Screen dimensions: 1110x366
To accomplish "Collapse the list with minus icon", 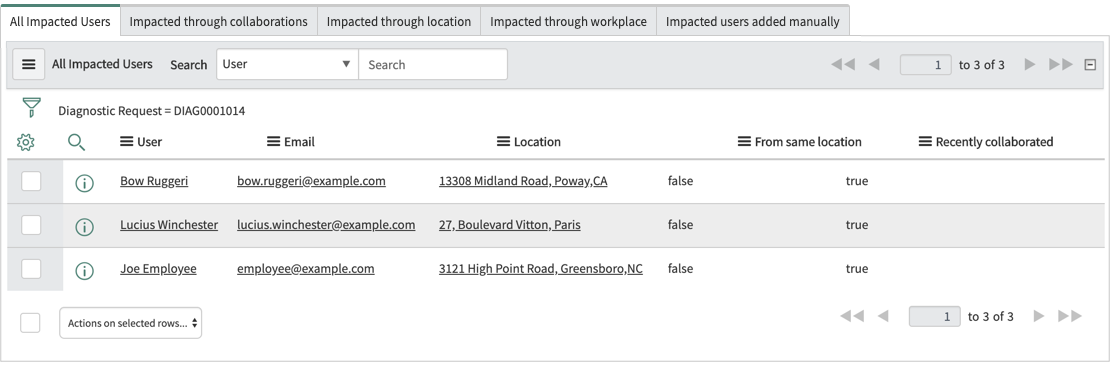I will coord(1090,64).
